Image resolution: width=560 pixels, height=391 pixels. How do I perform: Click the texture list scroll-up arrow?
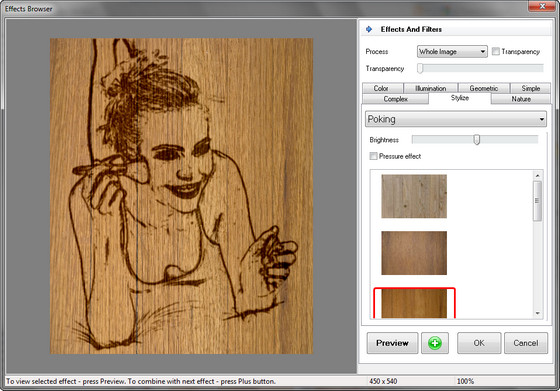(x=538, y=175)
